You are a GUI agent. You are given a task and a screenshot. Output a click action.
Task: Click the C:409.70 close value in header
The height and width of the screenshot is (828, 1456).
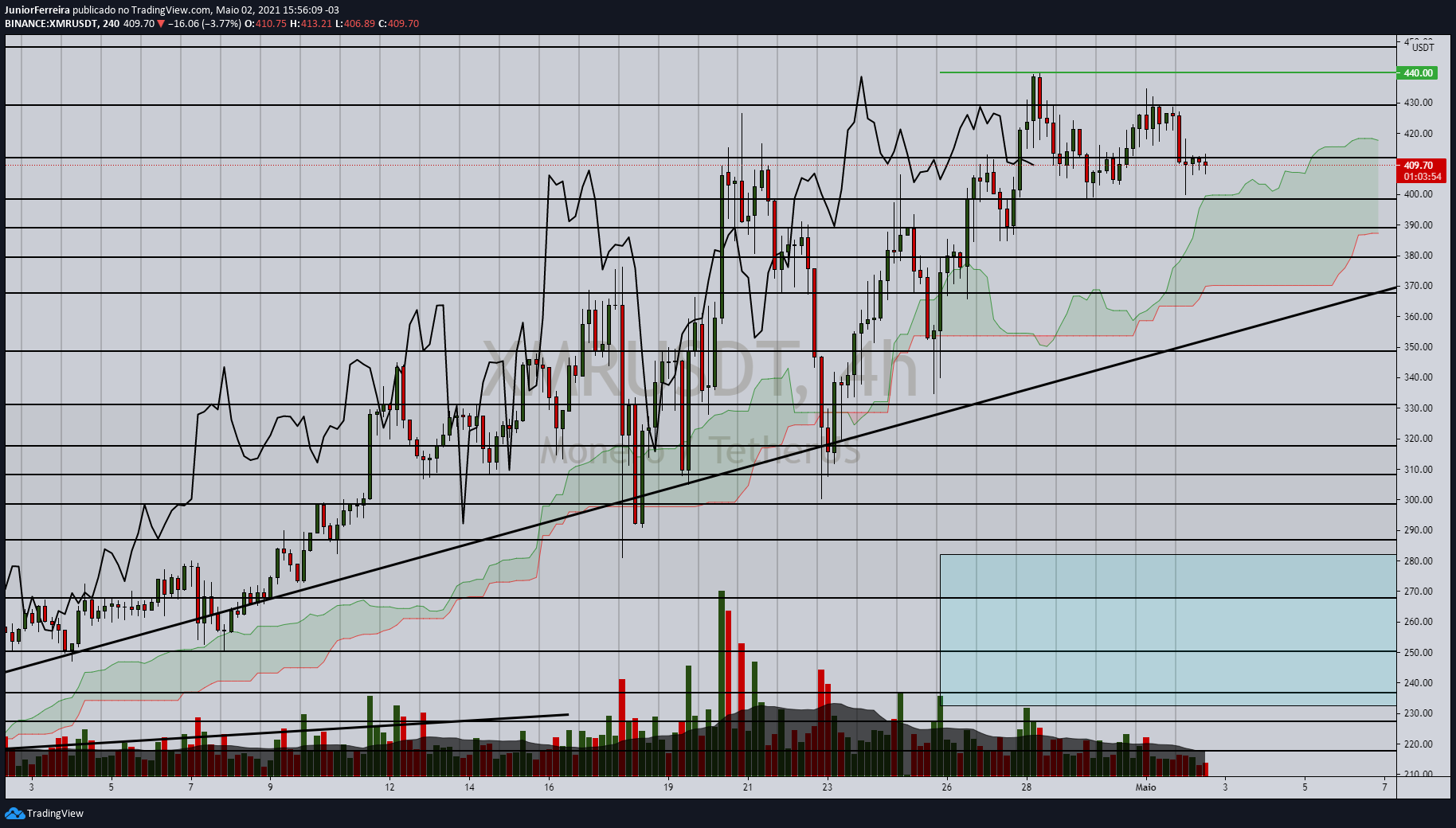click(398, 24)
